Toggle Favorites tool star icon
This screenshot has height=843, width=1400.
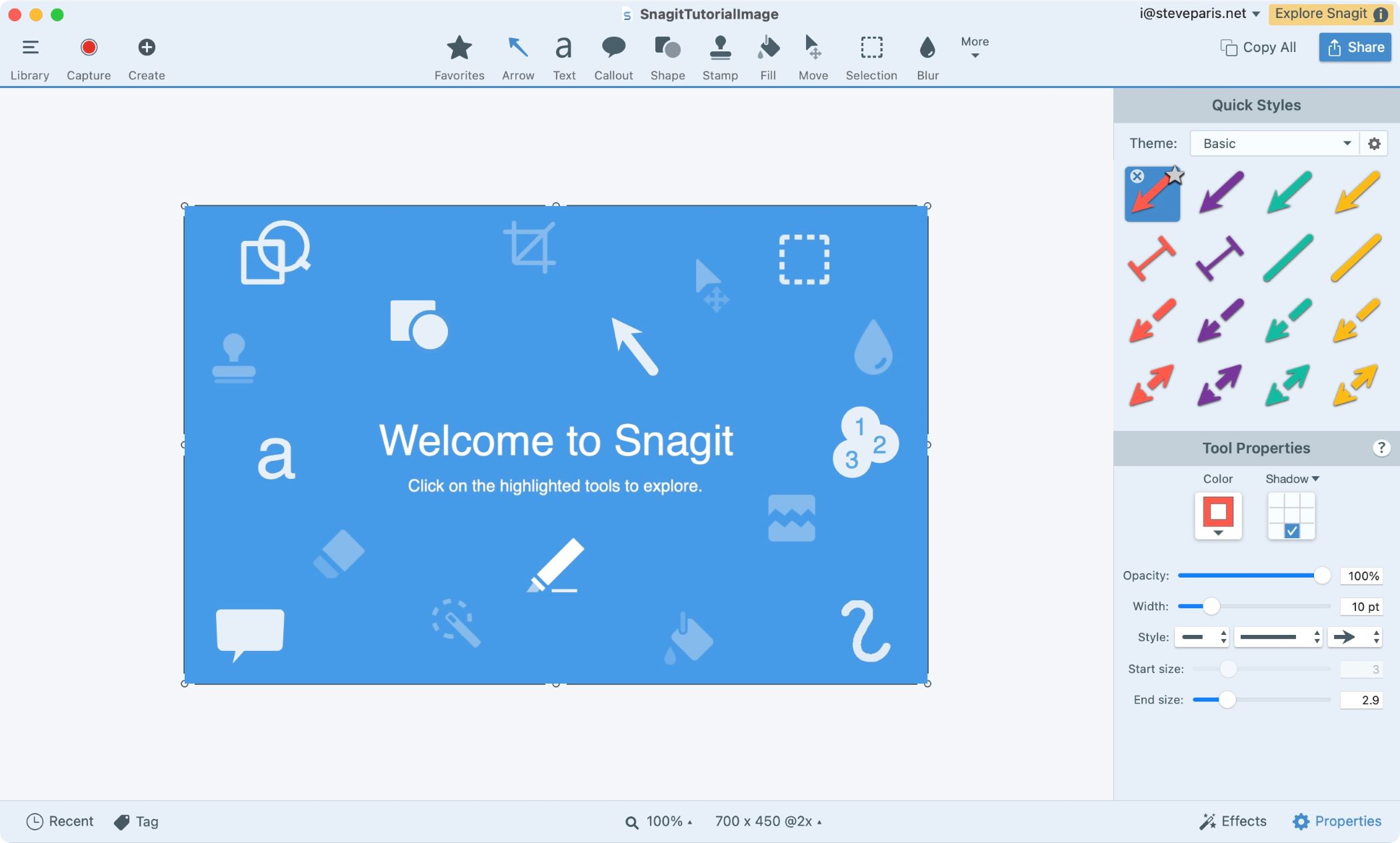tap(459, 46)
